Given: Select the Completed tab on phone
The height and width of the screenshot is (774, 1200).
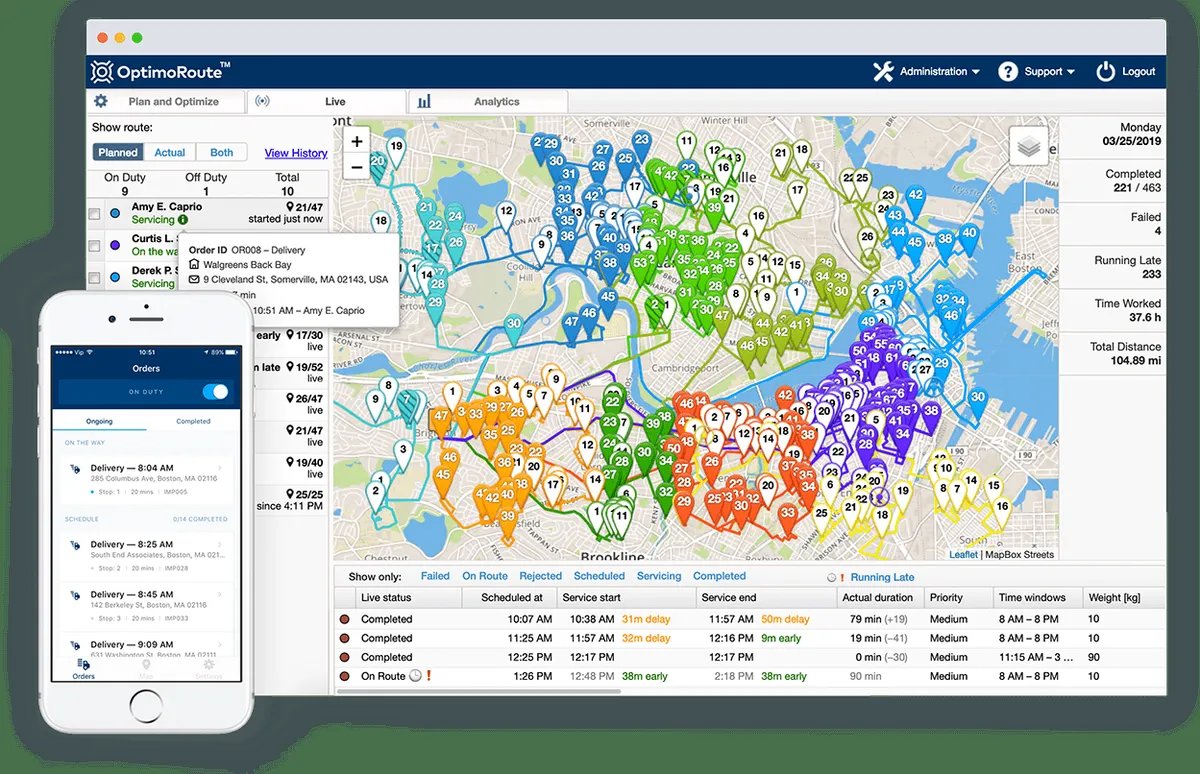Looking at the screenshot, I should tap(193, 421).
